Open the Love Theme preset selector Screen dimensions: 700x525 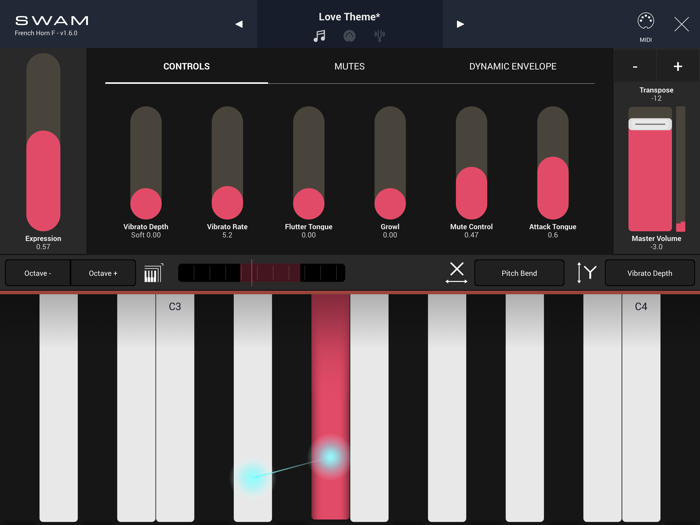349,17
